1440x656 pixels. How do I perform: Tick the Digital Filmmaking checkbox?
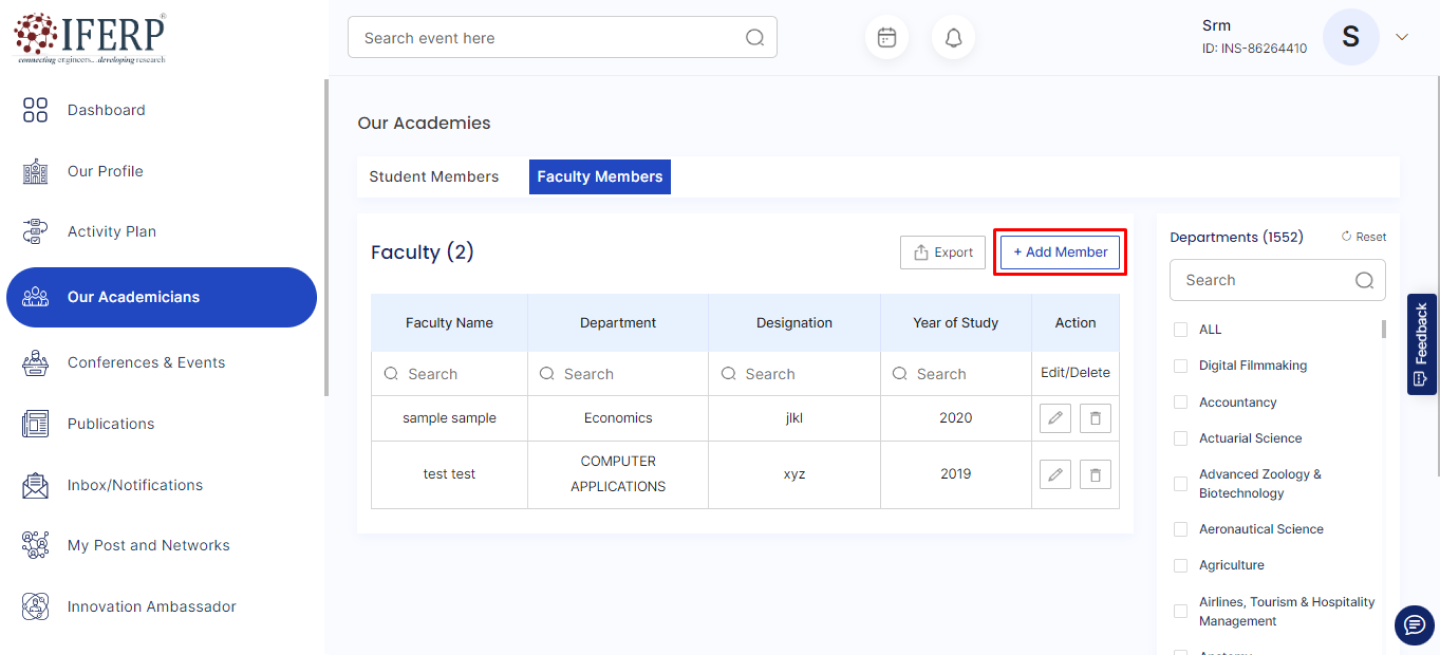[1181, 366]
